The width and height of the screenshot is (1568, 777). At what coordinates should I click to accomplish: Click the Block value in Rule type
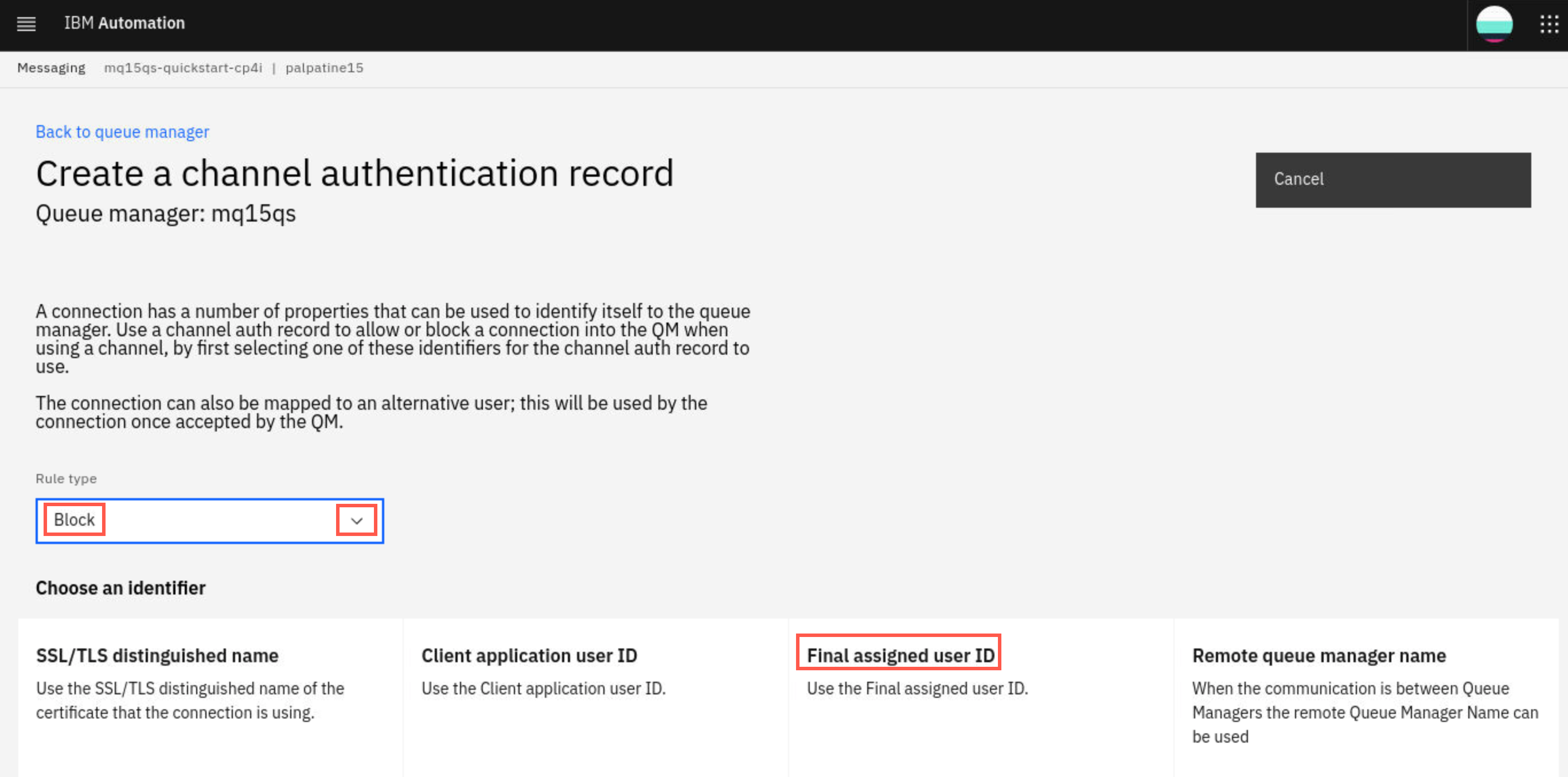(74, 519)
